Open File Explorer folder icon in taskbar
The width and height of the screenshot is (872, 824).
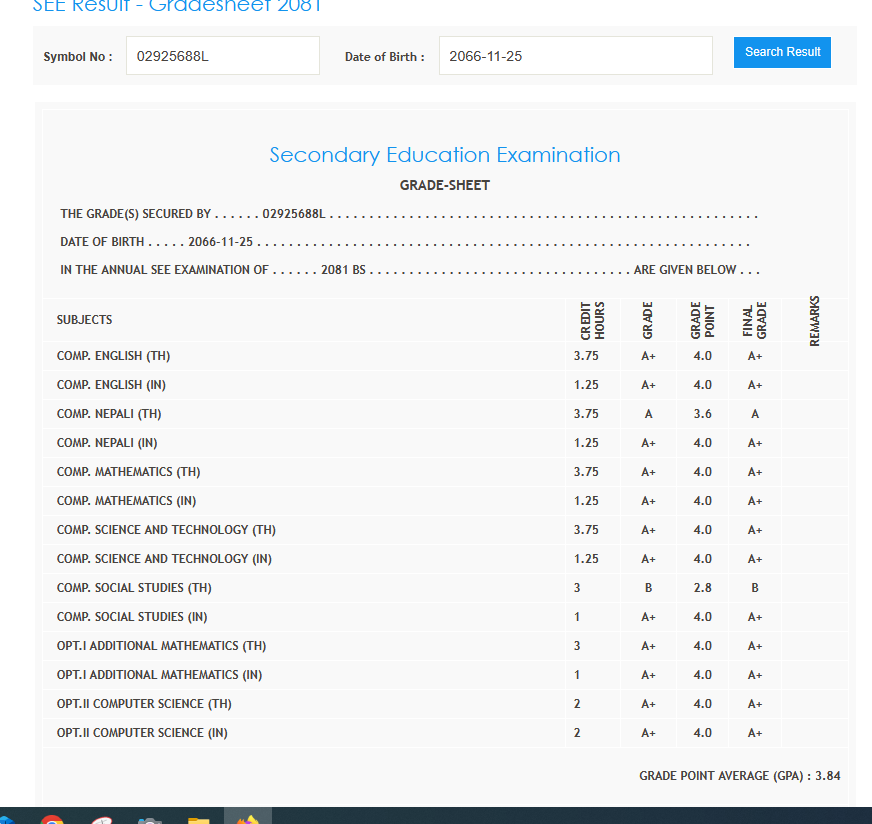(x=199, y=820)
